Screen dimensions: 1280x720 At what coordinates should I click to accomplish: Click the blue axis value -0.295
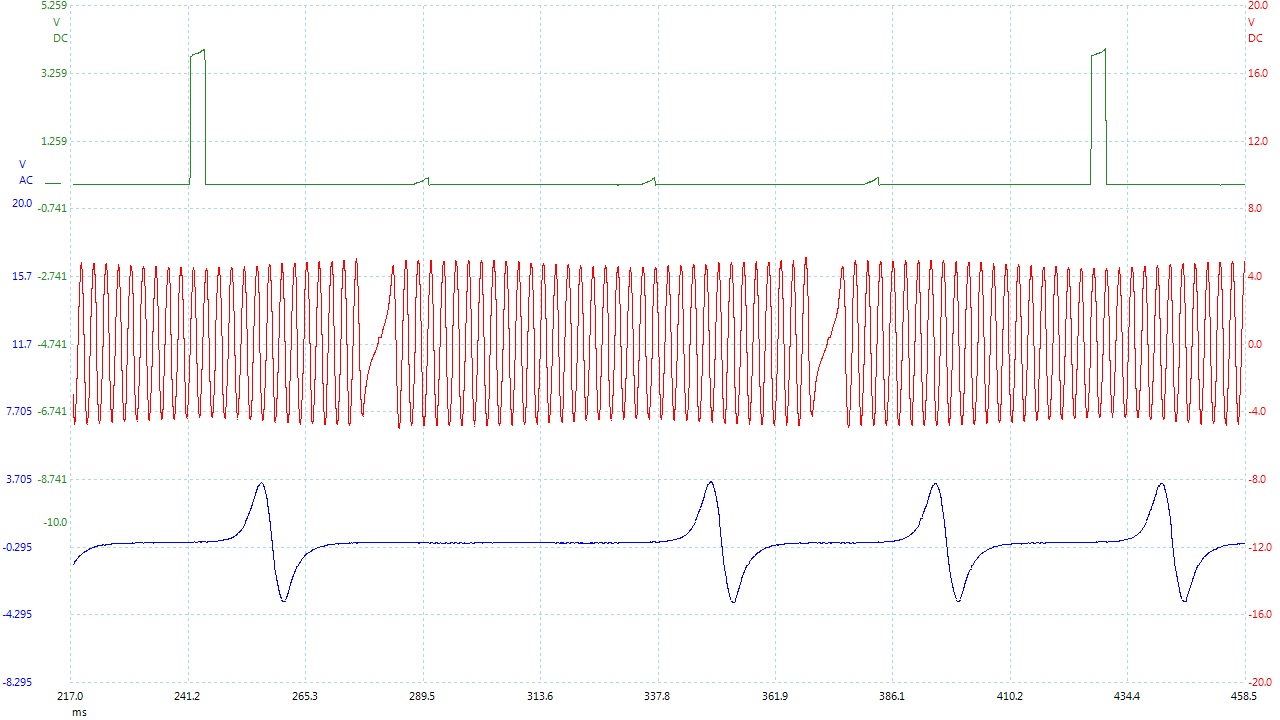coord(19,547)
